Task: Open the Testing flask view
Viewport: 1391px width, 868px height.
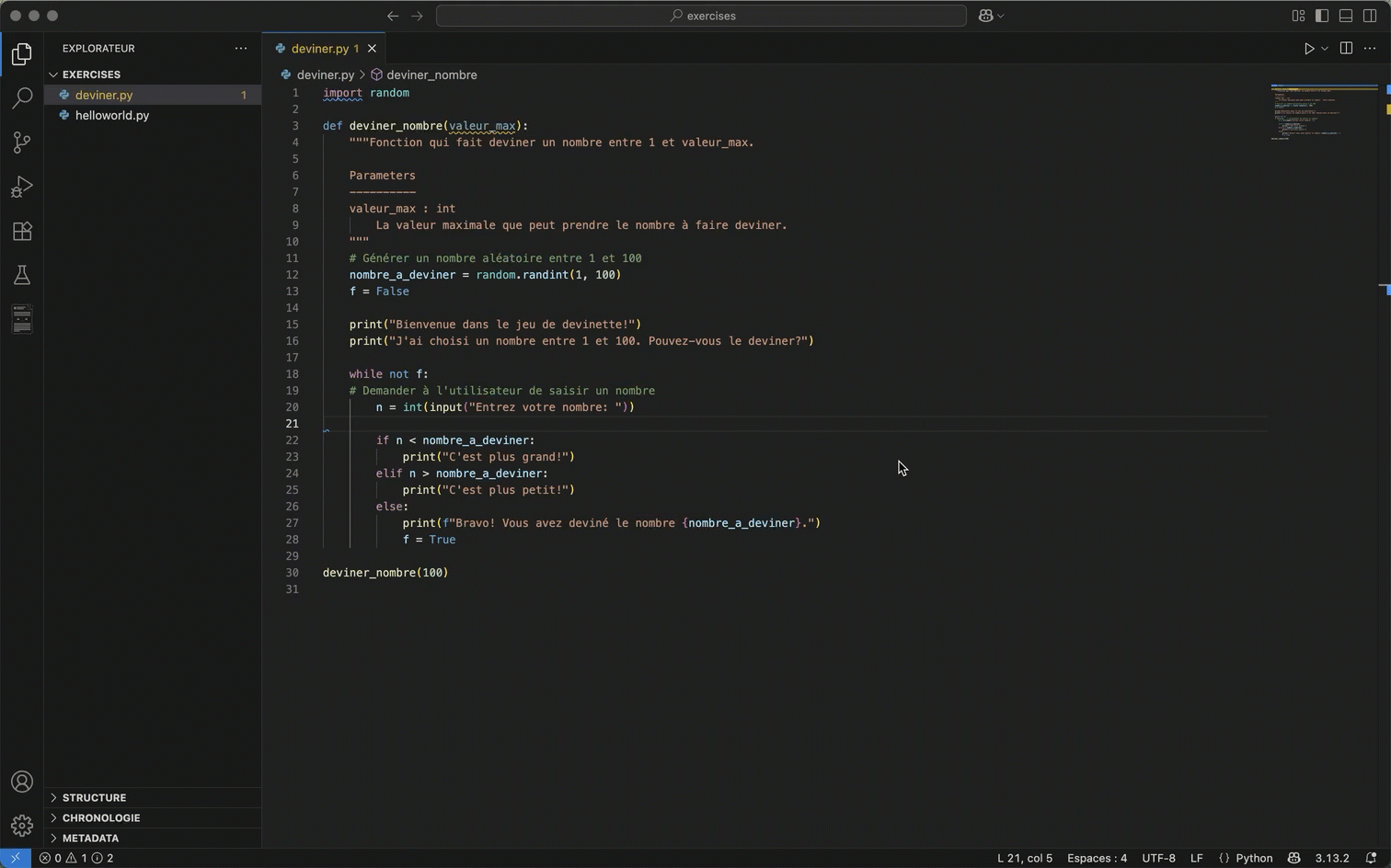Action: pos(22,275)
